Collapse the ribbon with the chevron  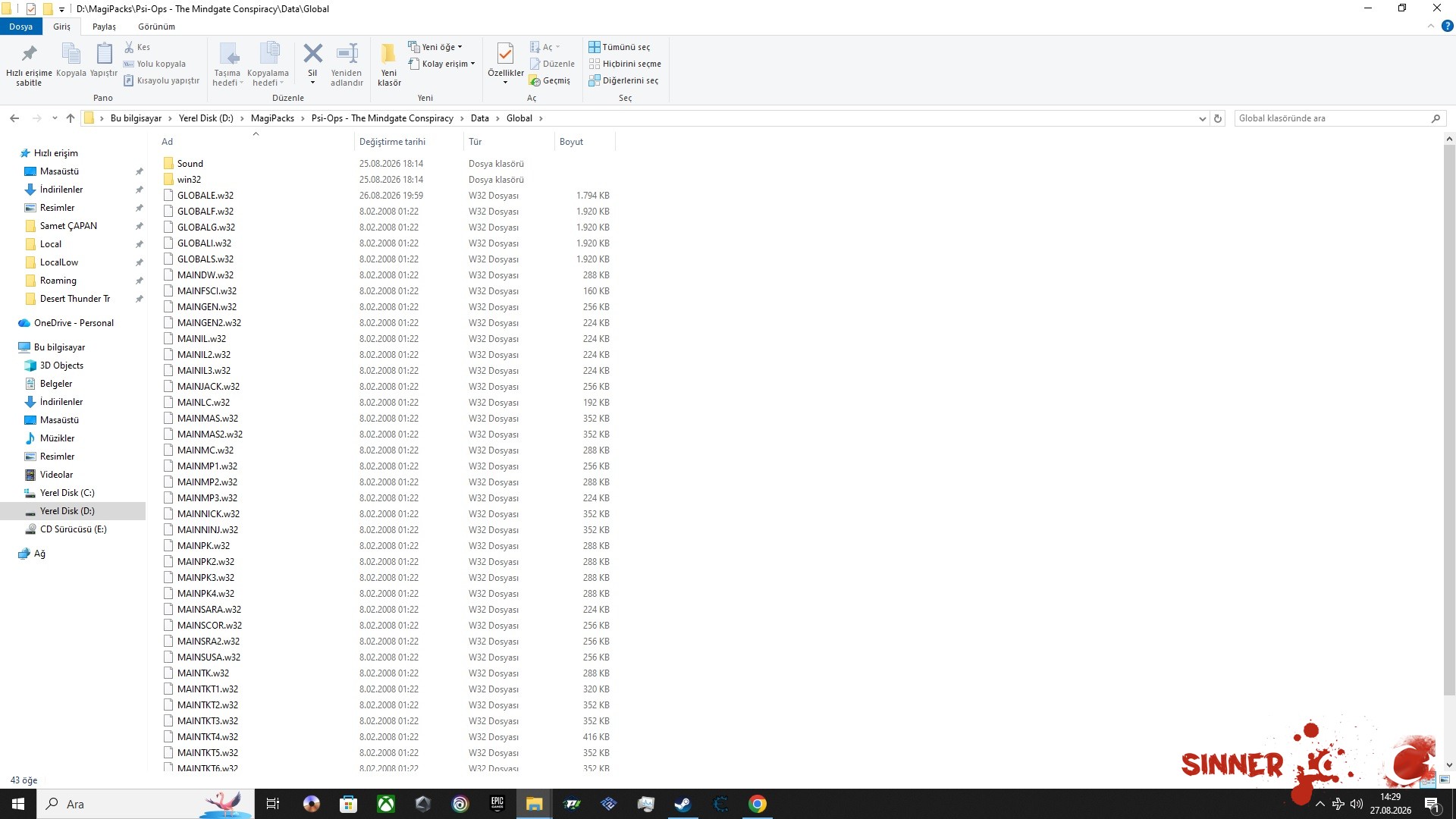(x=1431, y=26)
